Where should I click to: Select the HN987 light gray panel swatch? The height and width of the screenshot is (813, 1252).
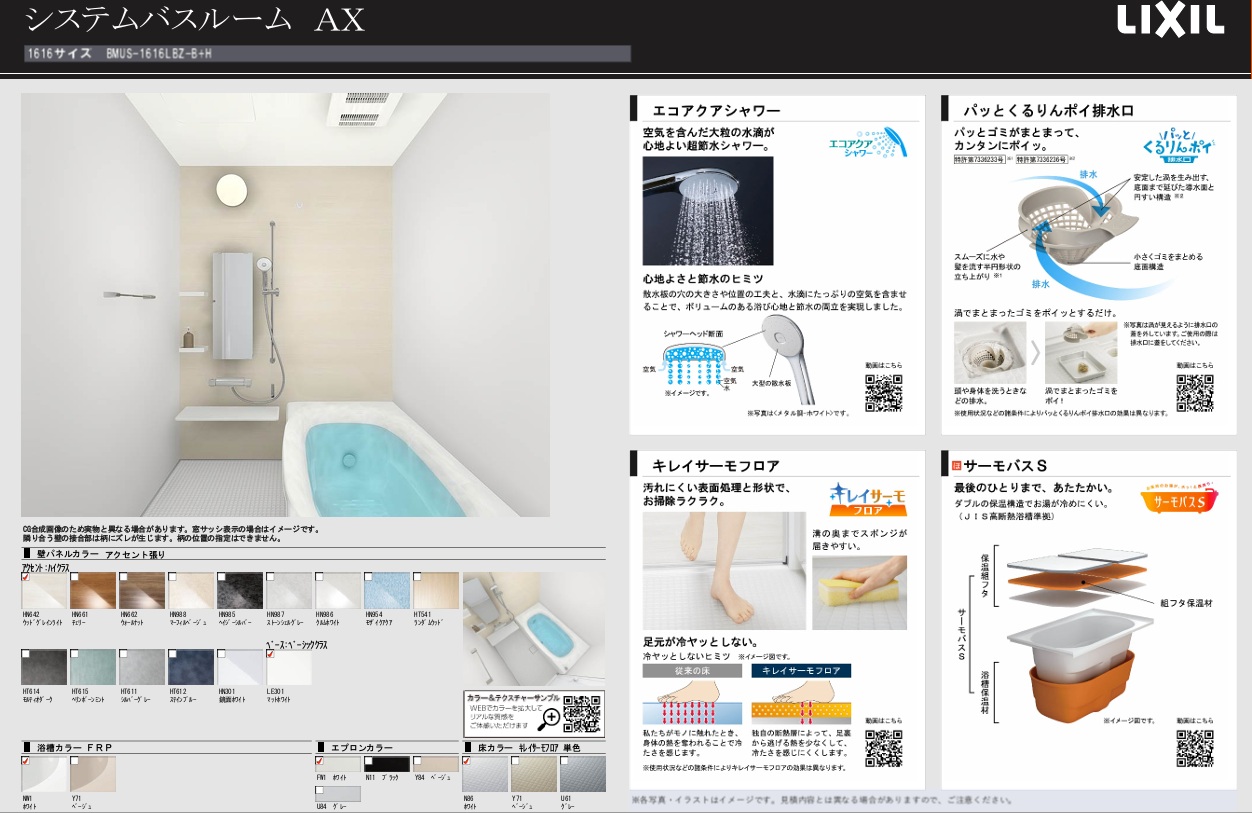pyautogui.click(x=289, y=590)
